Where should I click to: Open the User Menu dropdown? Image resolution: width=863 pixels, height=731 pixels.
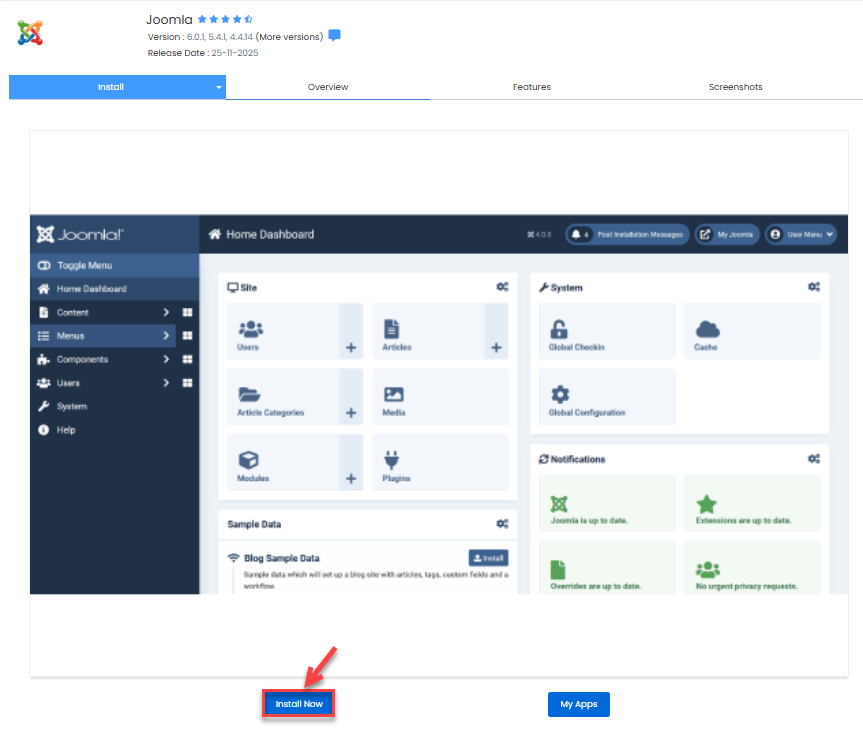click(801, 234)
